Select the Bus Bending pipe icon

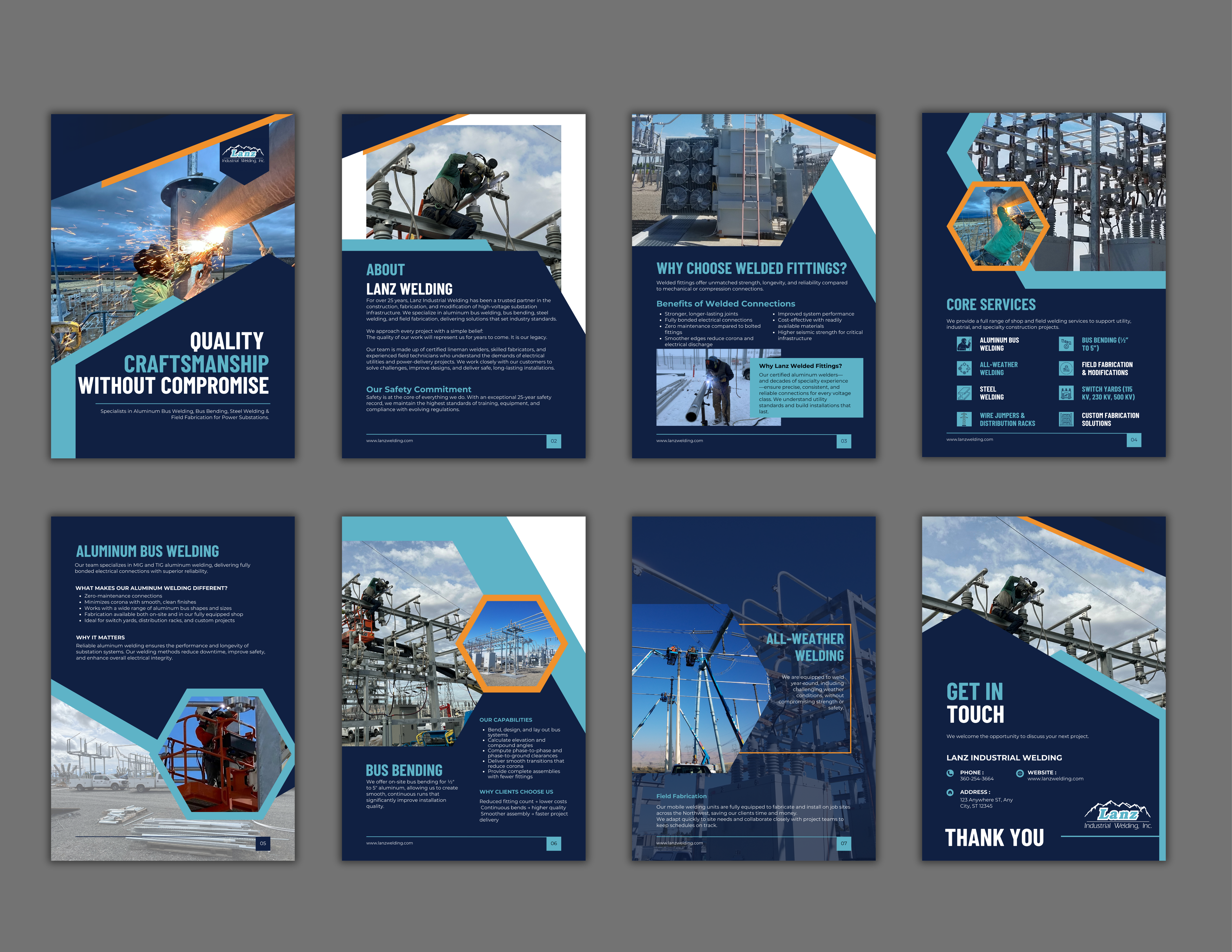pos(1067,344)
